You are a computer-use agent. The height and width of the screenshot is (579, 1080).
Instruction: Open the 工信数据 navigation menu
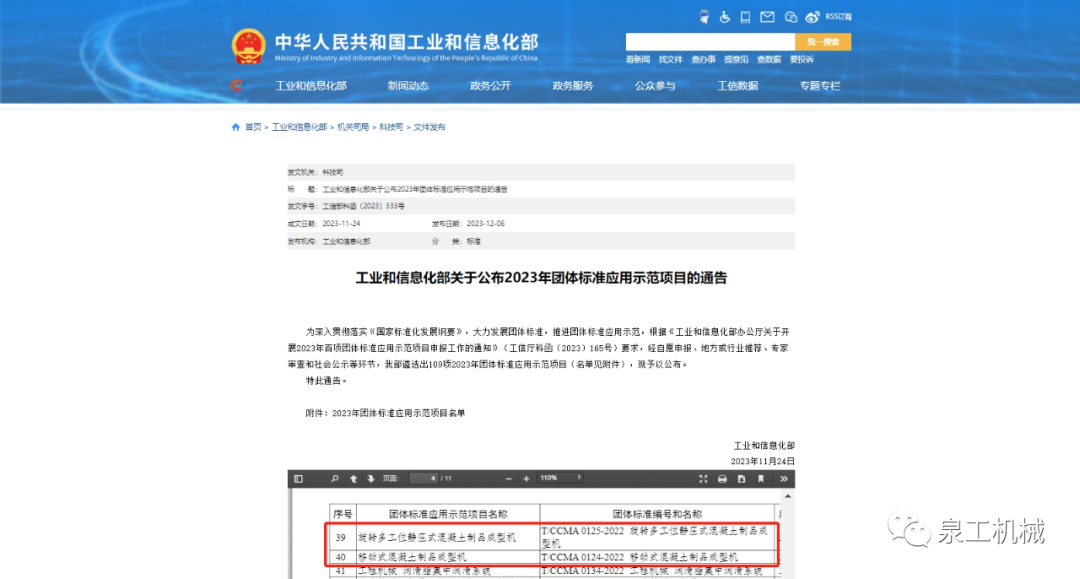coord(737,86)
